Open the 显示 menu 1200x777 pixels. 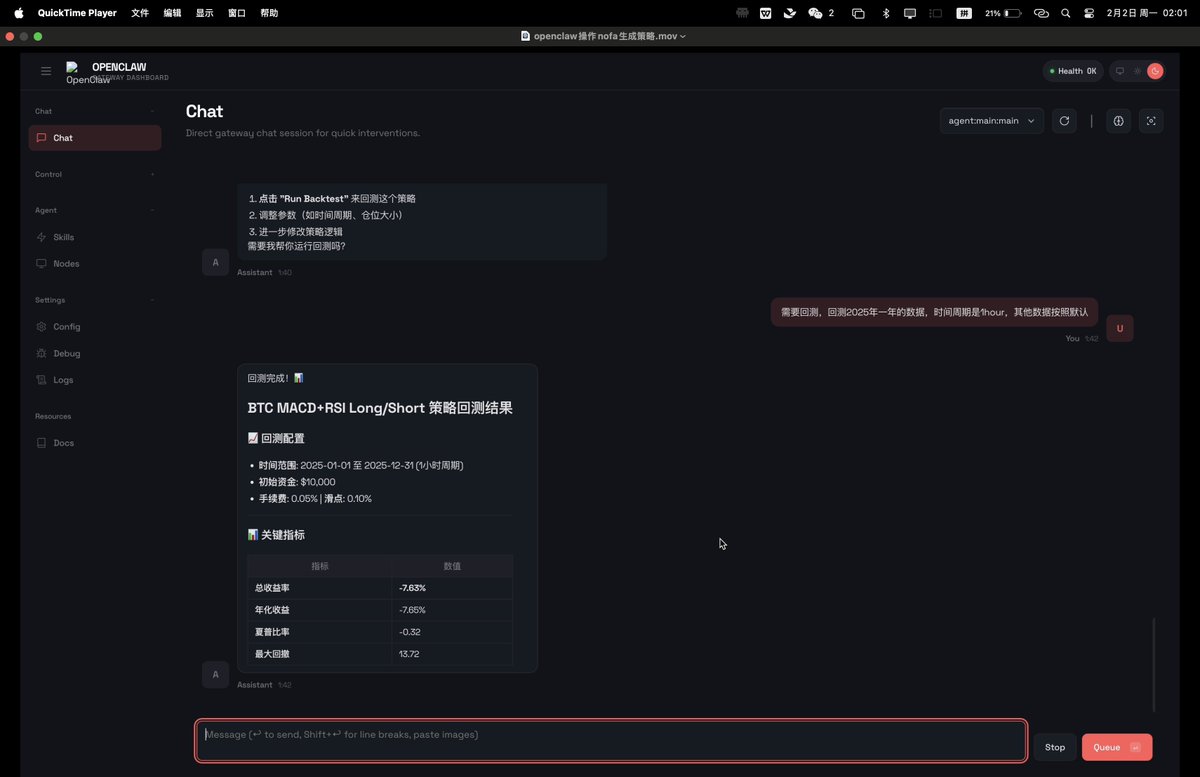[x=204, y=13]
